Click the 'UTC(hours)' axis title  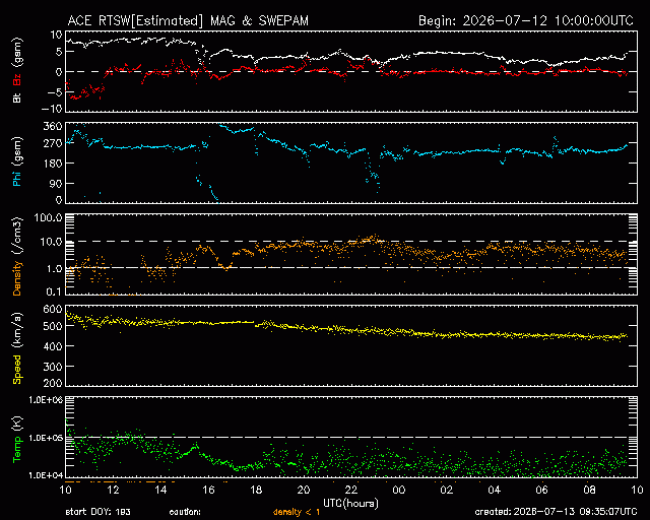pyautogui.click(x=351, y=503)
